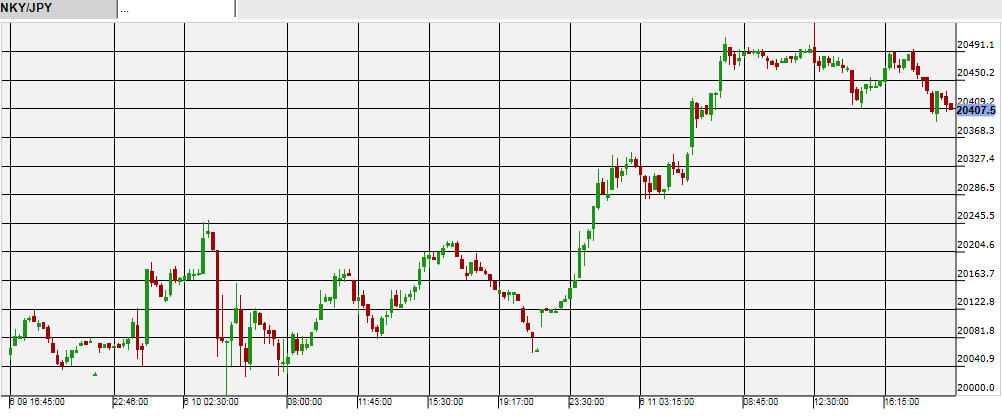1002x419 pixels.
Task: Select the 20368.3 price axis label
Action: click(975, 130)
